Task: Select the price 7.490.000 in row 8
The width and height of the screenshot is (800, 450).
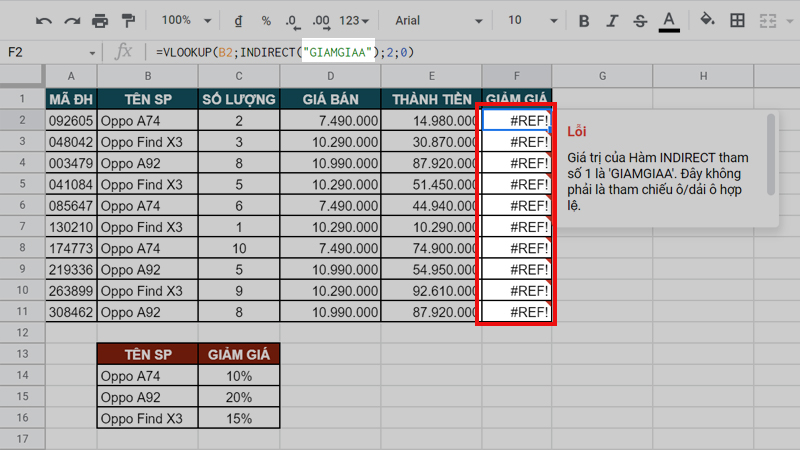Action: 330,248
